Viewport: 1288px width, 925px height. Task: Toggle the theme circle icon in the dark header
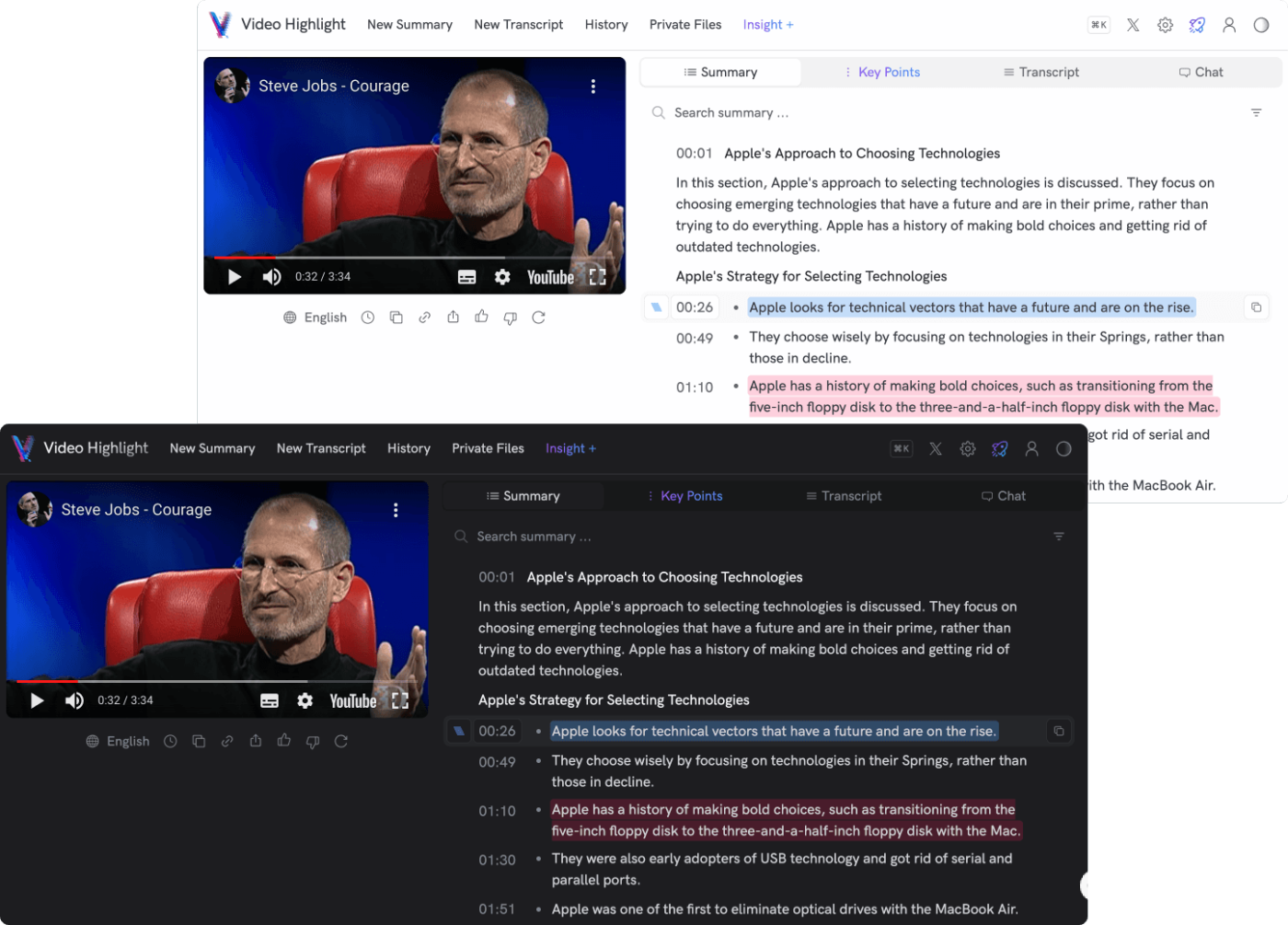pyautogui.click(x=1064, y=448)
